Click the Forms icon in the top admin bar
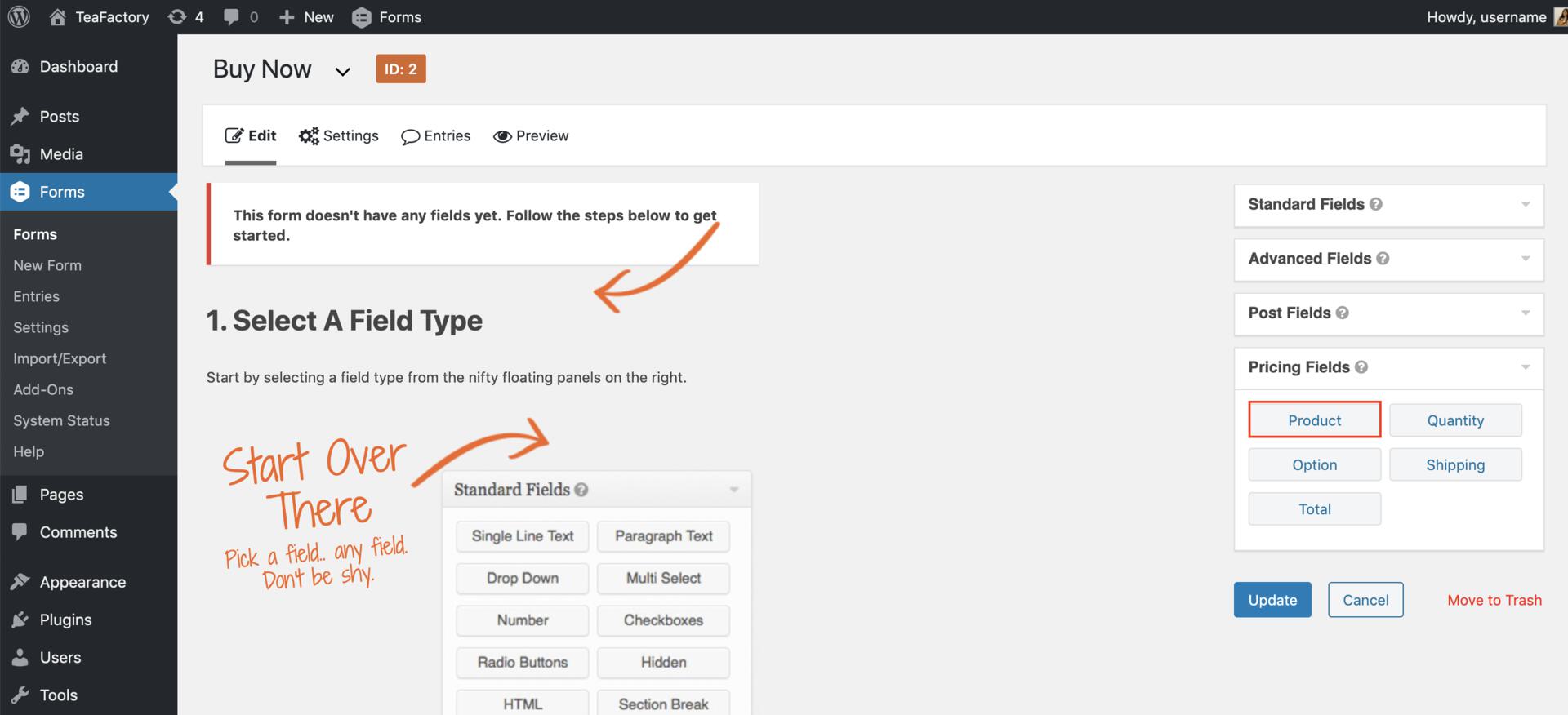Image resolution: width=1568 pixels, height=715 pixels. click(x=361, y=17)
